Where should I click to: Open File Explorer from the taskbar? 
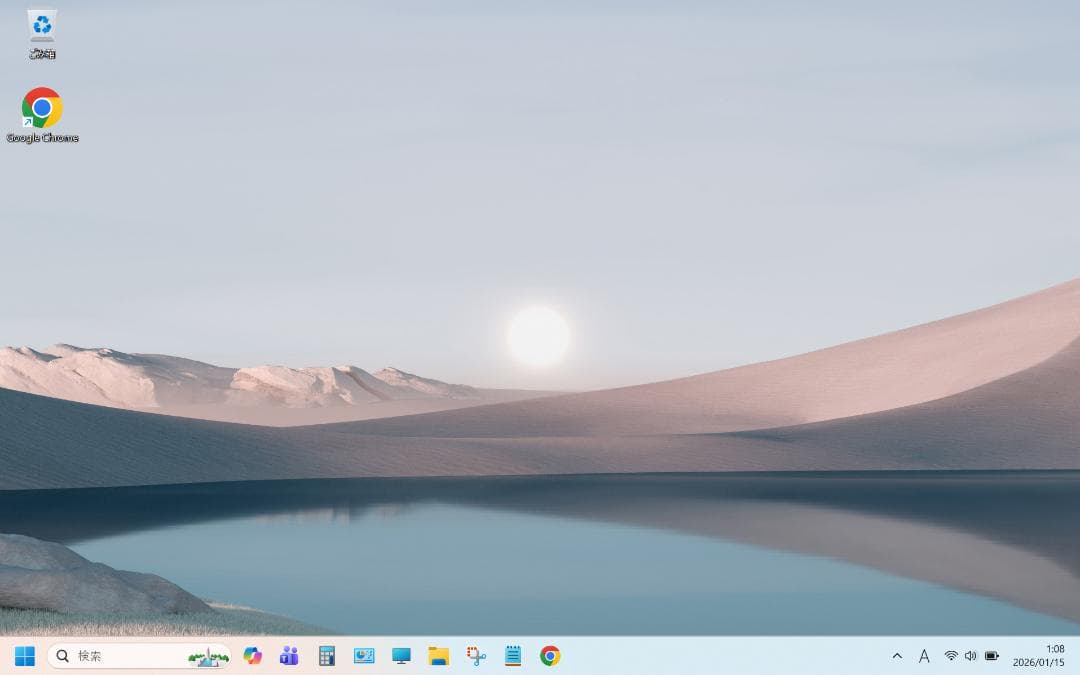[438, 656]
